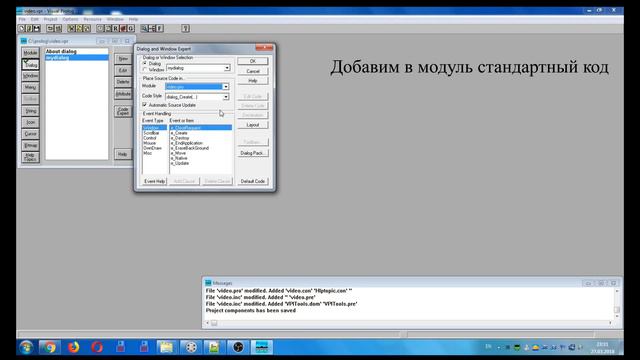Screen dimensions: 640x360
Task: Click the Layout button
Action: click(x=253, y=125)
